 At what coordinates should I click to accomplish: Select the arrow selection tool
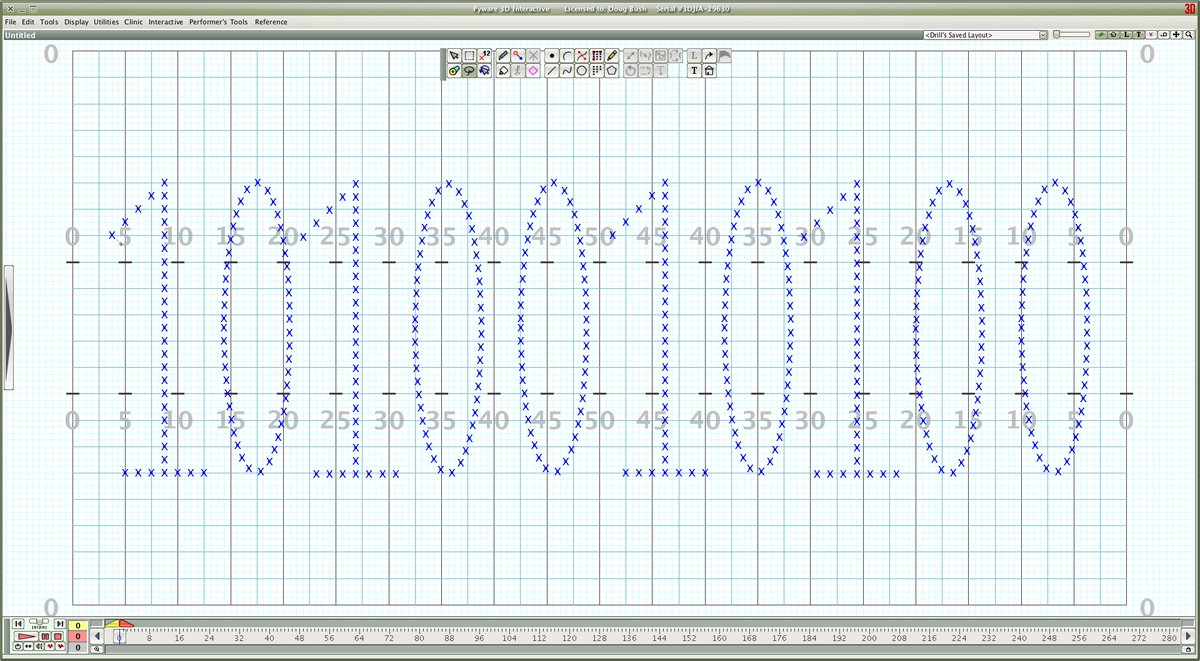coord(454,56)
